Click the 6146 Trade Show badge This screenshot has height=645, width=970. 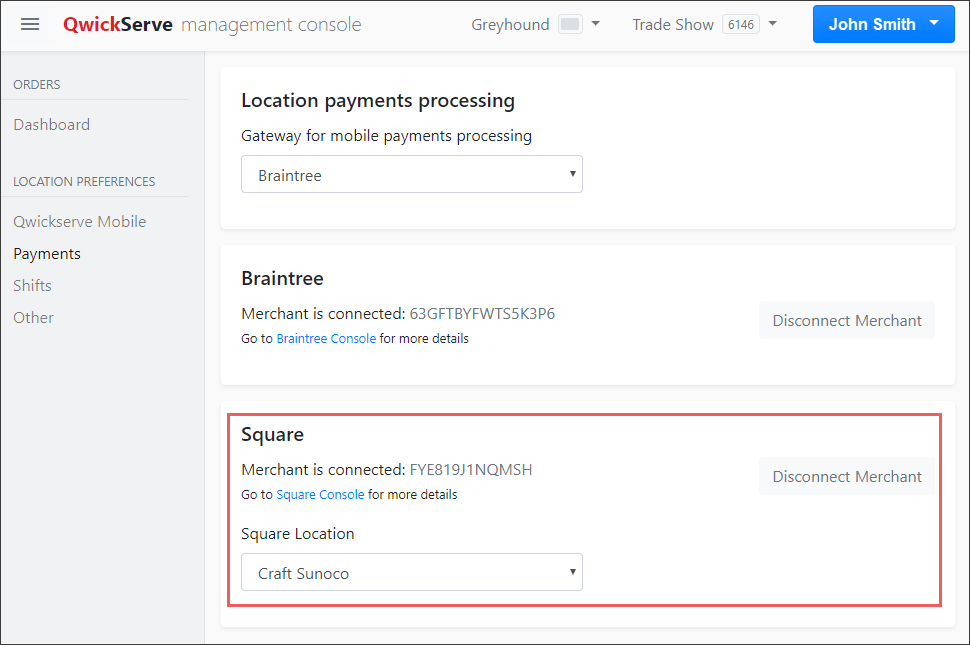[740, 23]
